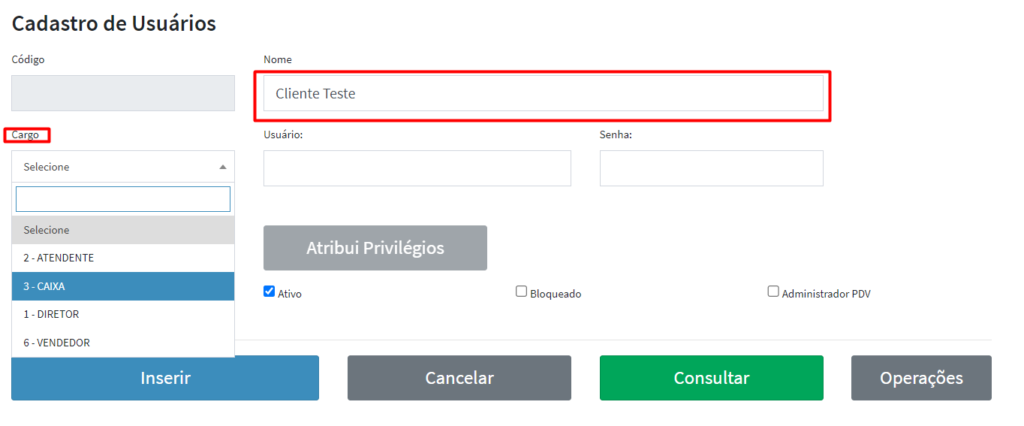This screenshot has height=426, width=1024.
Task: Click the disabled Código field
Action: click(x=123, y=93)
